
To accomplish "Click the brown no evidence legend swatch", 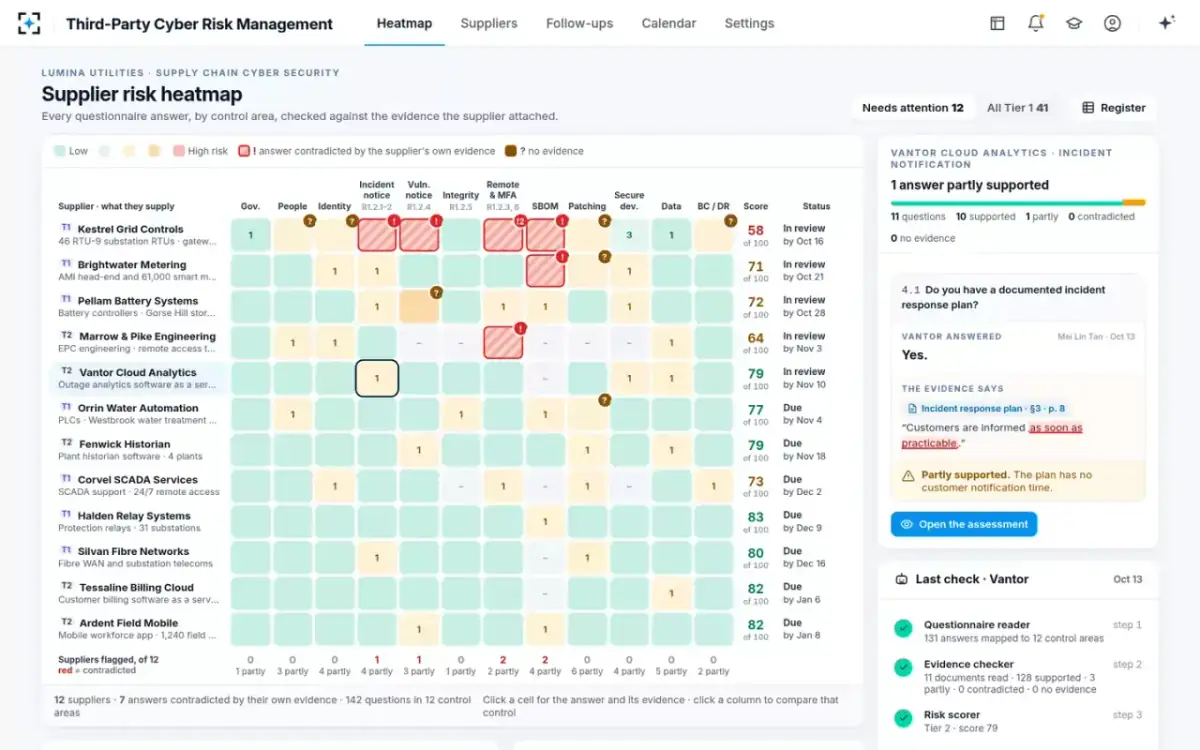I will [510, 151].
